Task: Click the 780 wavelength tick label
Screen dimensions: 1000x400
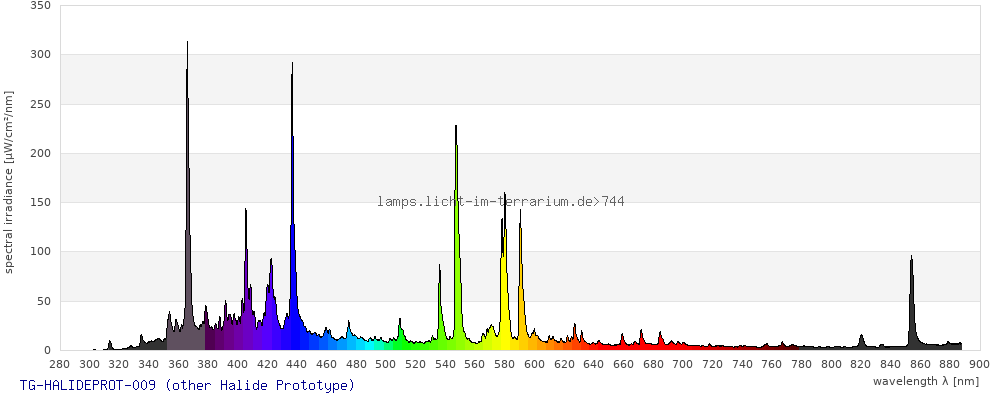Action: point(802,364)
